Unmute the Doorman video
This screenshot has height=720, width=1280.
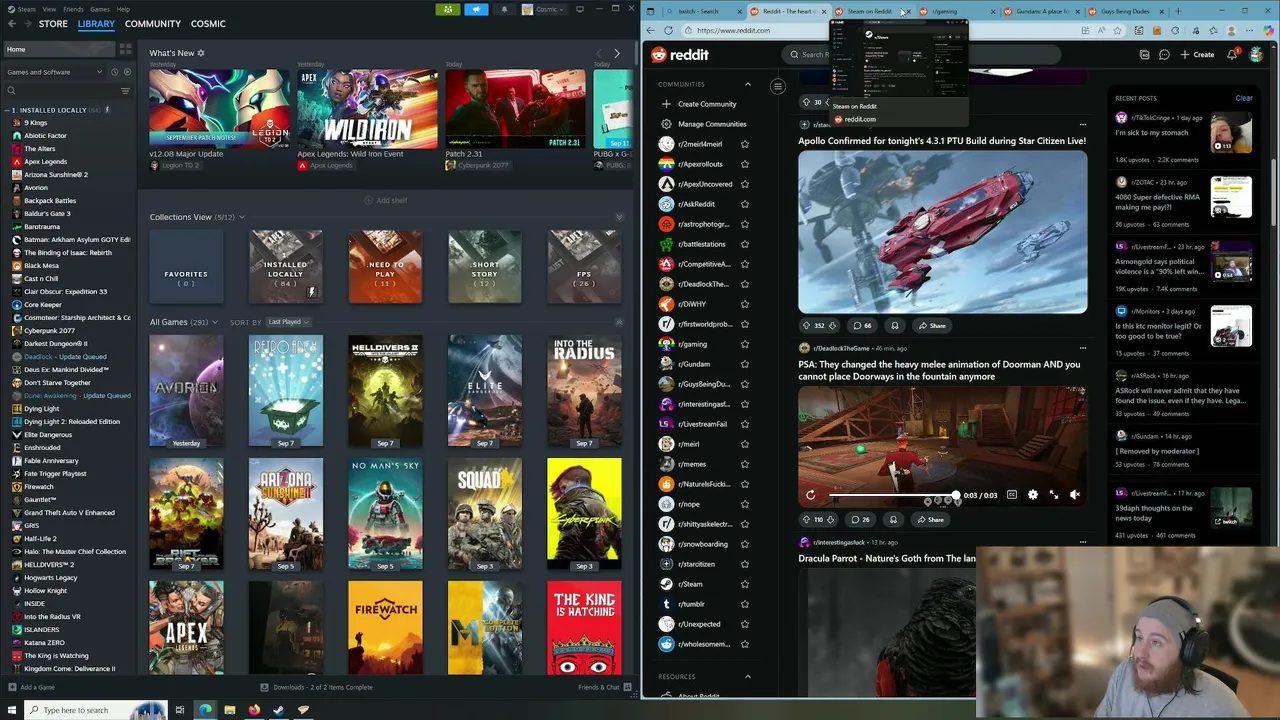point(1075,495)
